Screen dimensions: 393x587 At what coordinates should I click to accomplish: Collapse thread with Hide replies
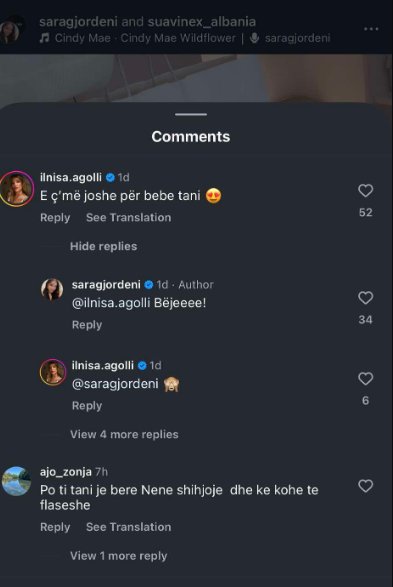tap(103, 246)
